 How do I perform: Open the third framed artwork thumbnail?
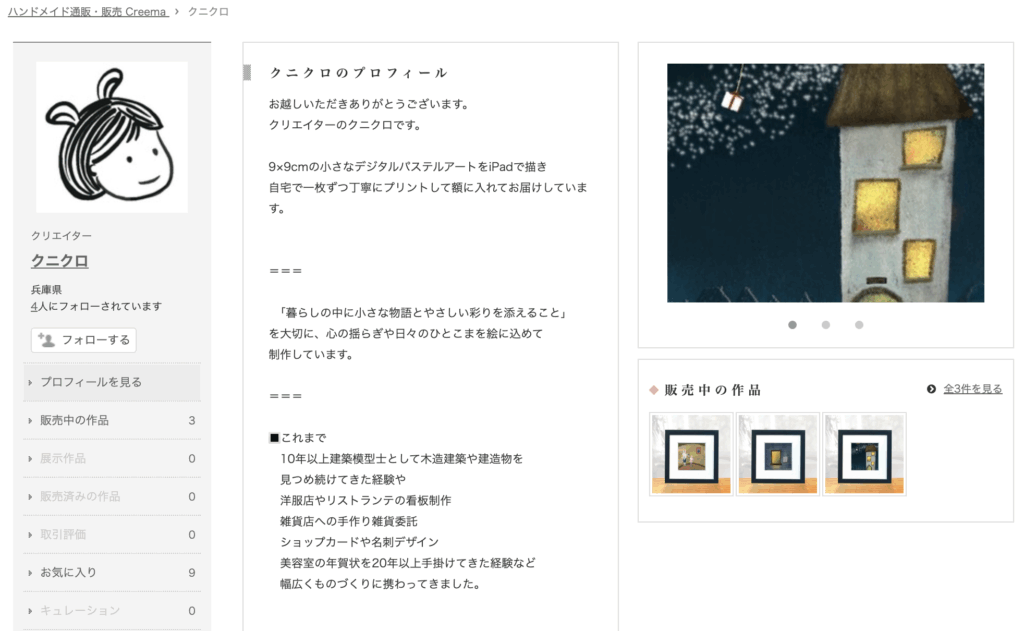click(x=865, y=455)
